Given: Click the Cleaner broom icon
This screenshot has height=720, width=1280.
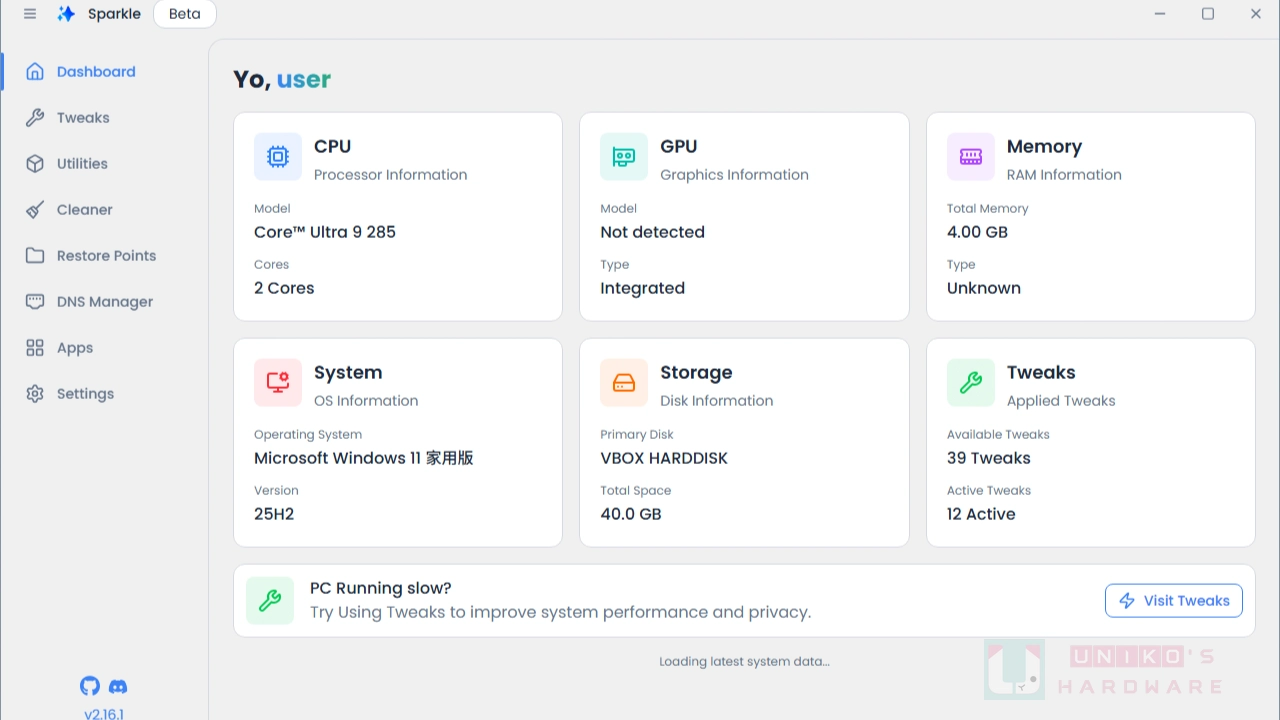Looking at the screenshot, I should (35, 210).
